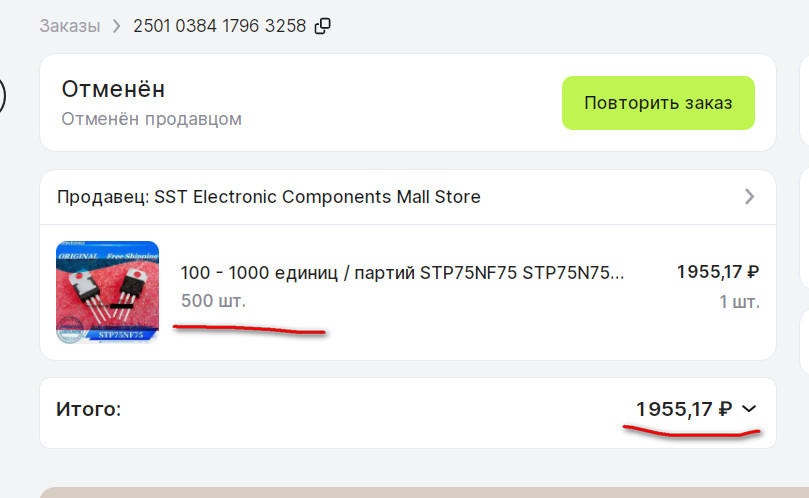
Task: Click the Итого label
Action: pos(88,409)
